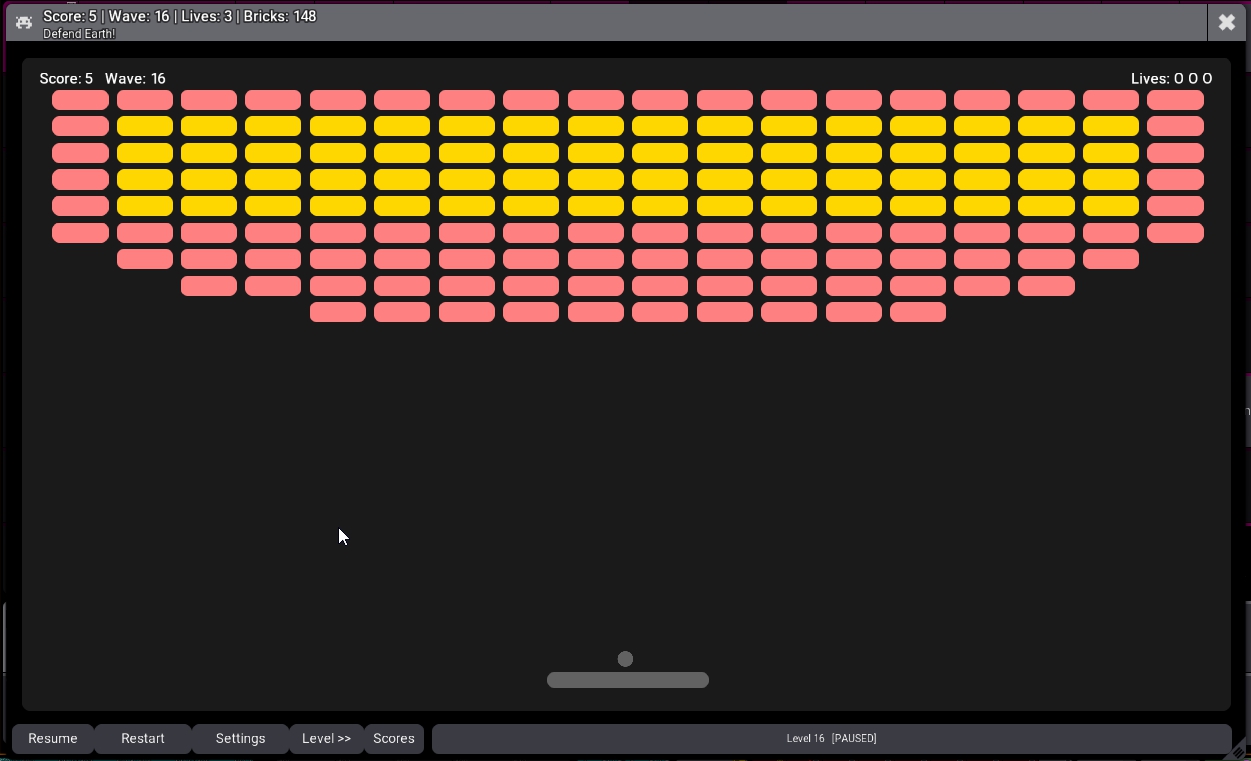The height and width of the screenshot is (761, 1251).
Task: Click the gray ball above the paddle
Action: (x=625, y=659)
